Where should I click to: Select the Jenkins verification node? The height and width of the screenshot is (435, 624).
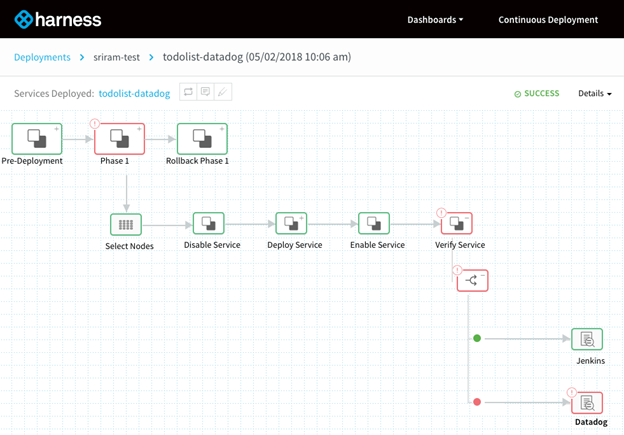pyautogui.click(x=587, y=339)
